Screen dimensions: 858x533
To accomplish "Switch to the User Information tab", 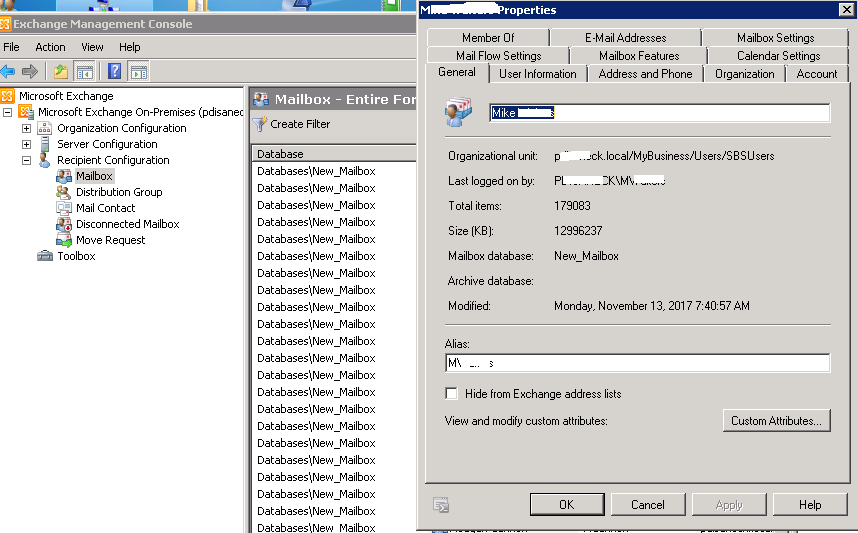I will coord(537,74).
